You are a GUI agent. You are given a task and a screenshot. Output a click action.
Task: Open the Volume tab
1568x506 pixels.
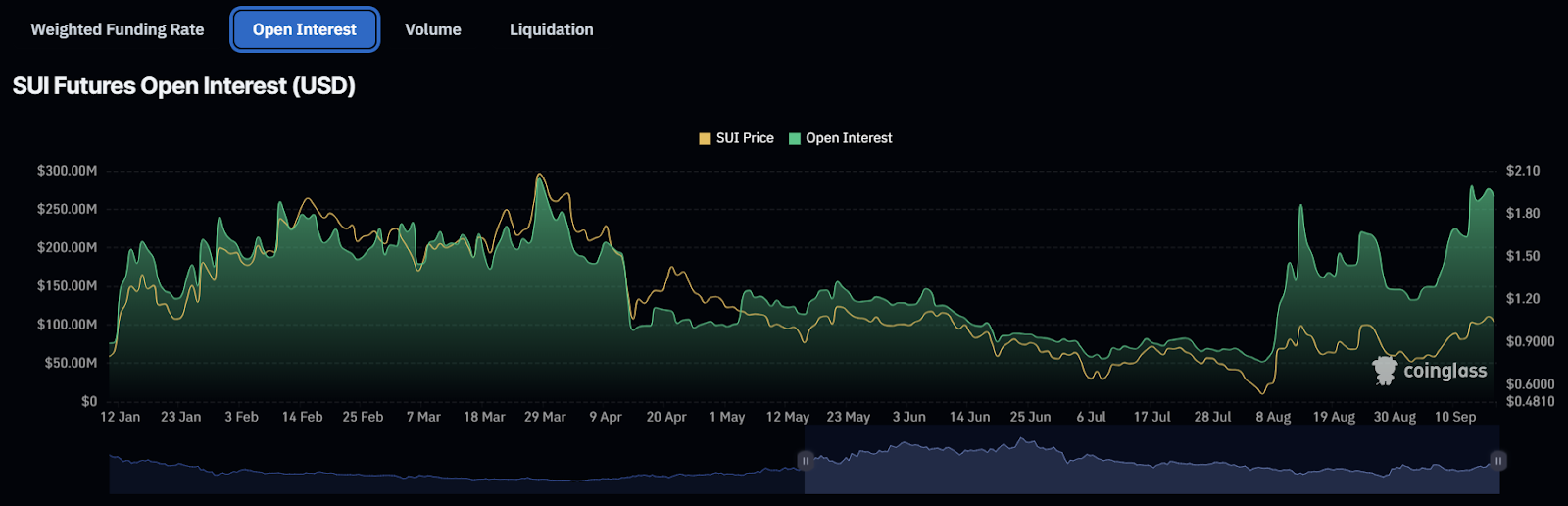(x=433, y=29)
